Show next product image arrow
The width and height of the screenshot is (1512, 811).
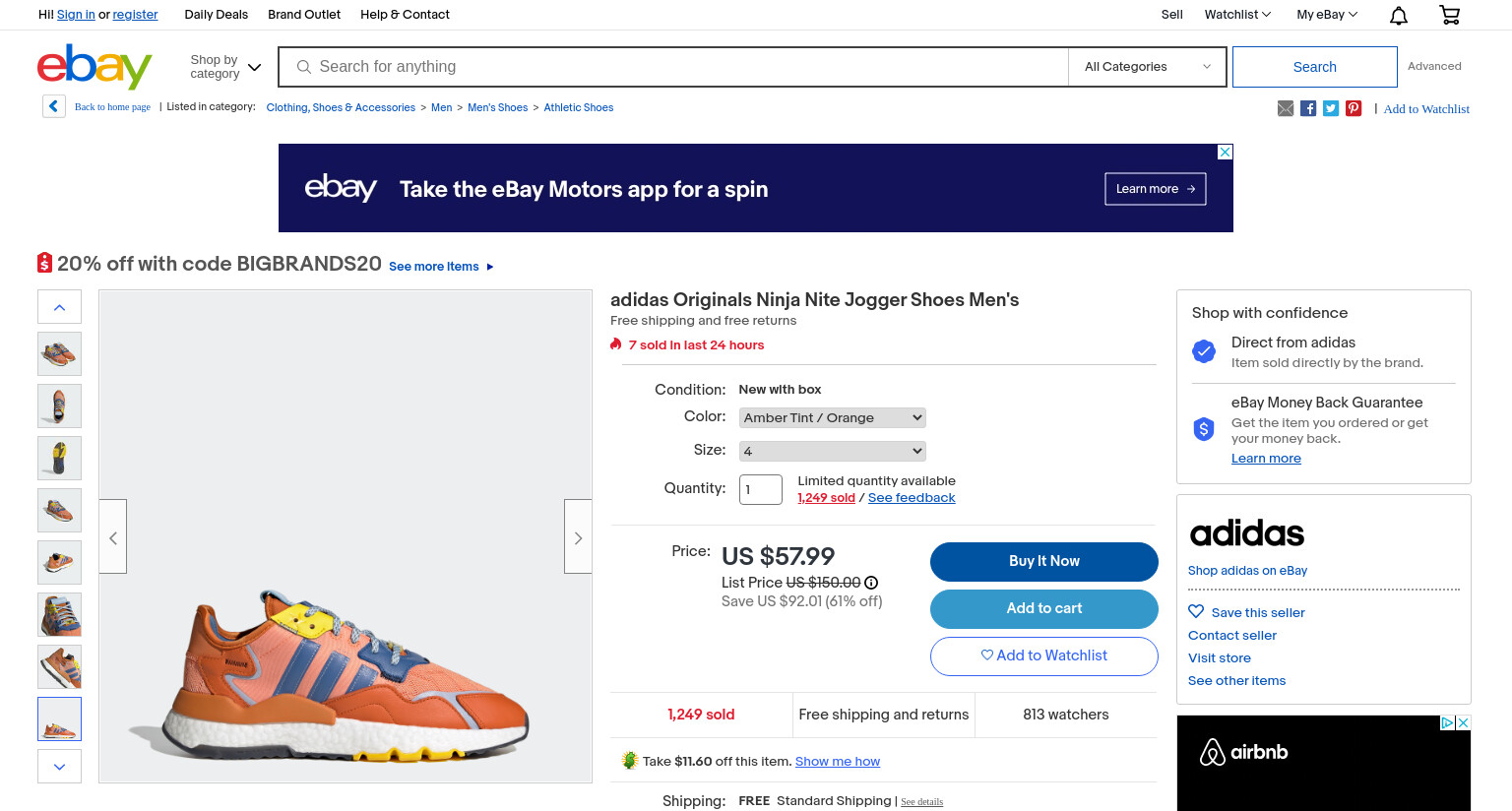point(578,536)
